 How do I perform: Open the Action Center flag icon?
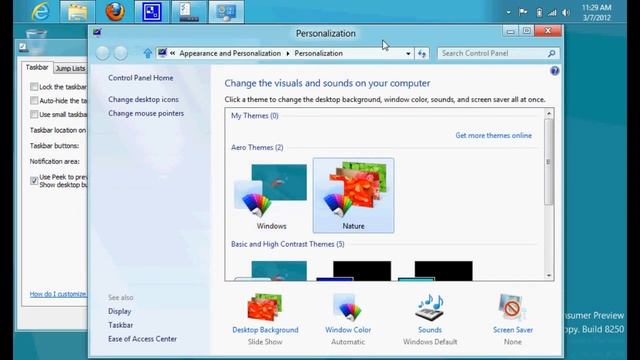point(523,12)
